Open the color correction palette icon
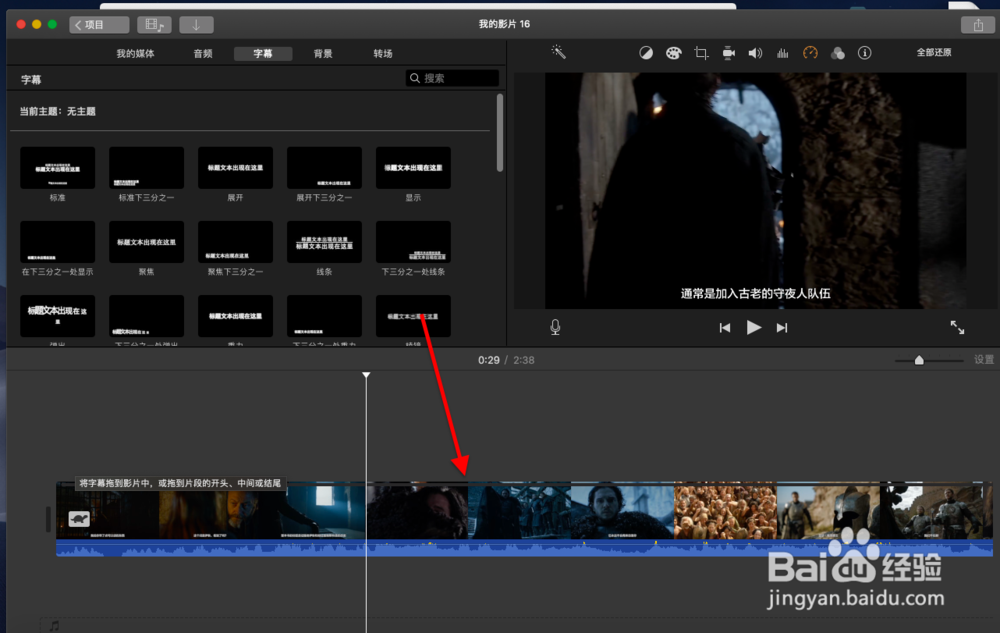This screenshot has height=633, width=1000. coord(673,53)
